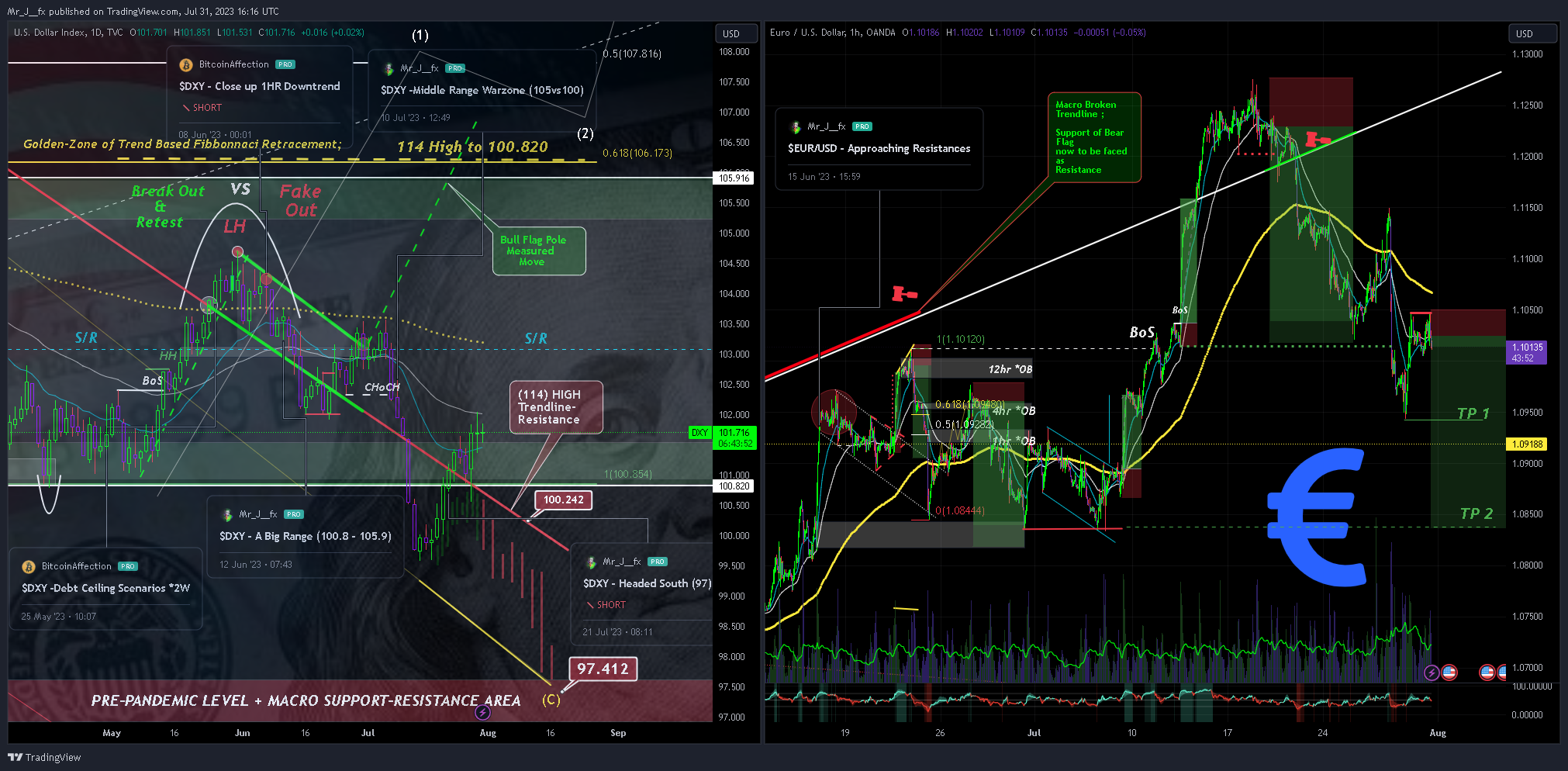This screenshot has width=1568, height=771.
Task: Click 'Fake Out' red label
Action: point(300,200)
